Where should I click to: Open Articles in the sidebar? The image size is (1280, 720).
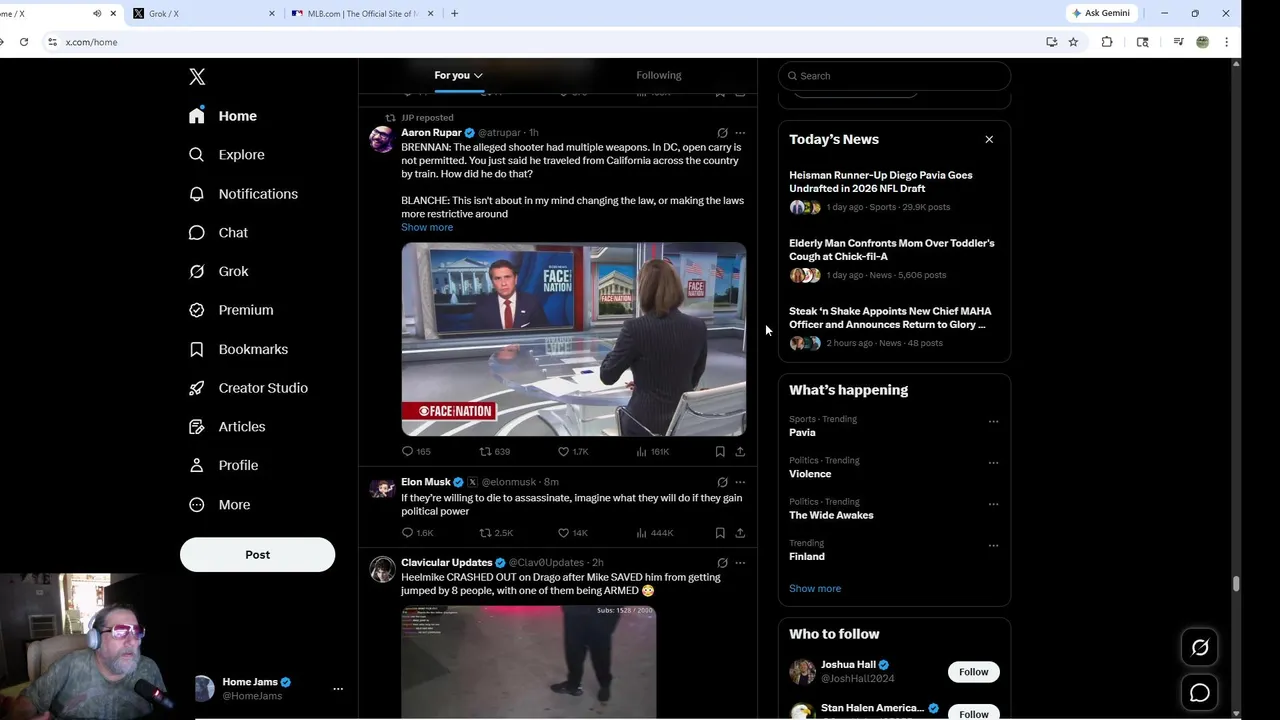227,427
